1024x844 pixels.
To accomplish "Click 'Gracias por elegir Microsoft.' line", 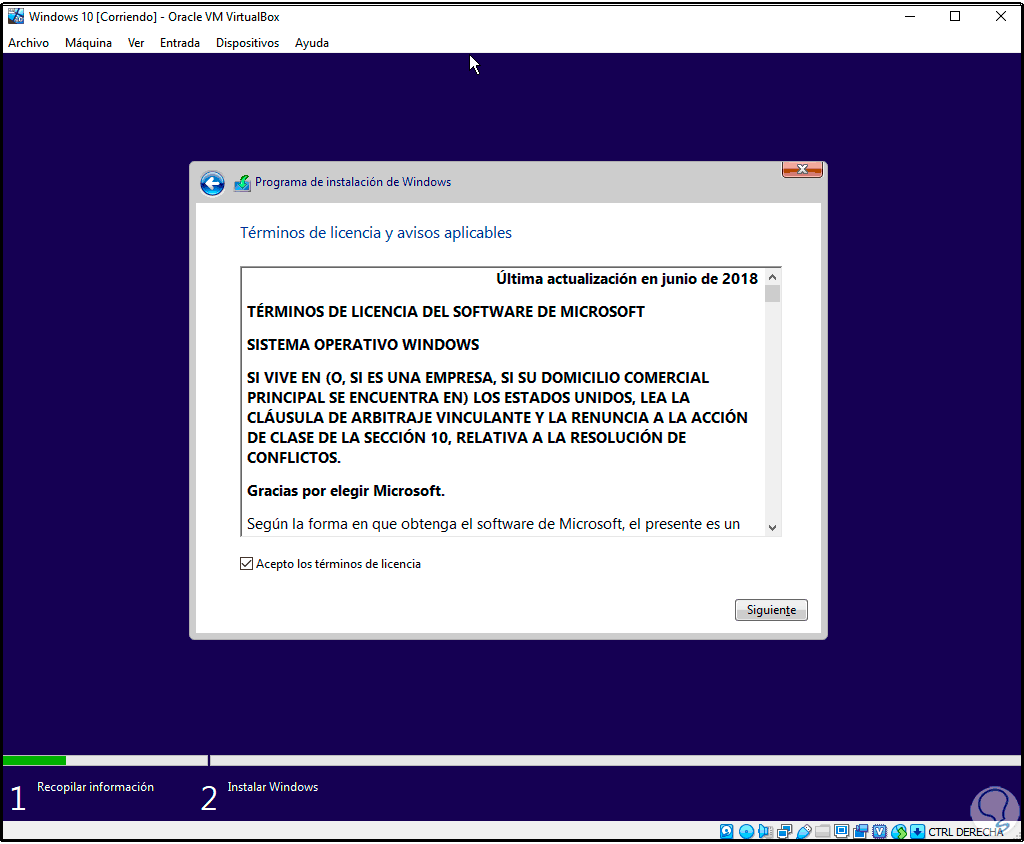I will (x=345, y=491).
